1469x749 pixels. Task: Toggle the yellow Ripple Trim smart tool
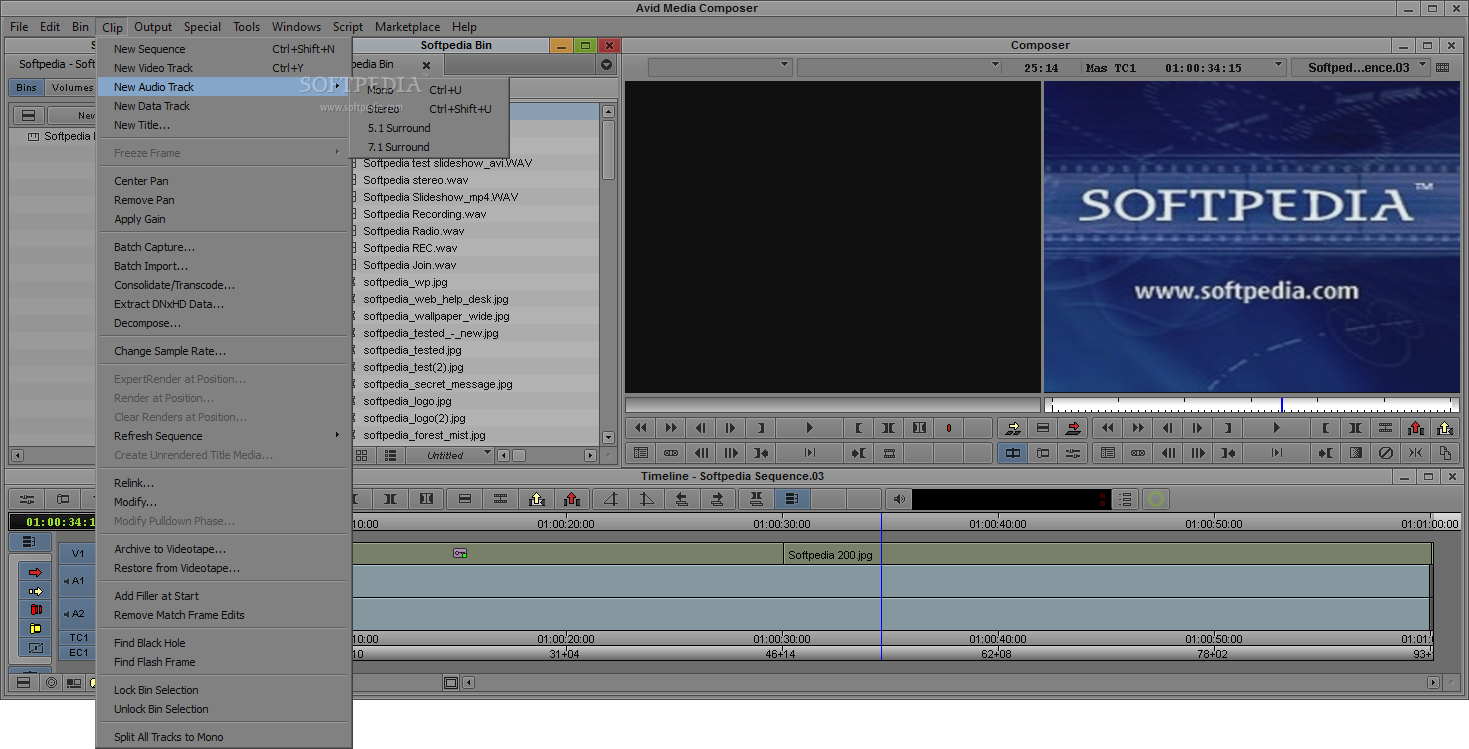click(36, 628)
